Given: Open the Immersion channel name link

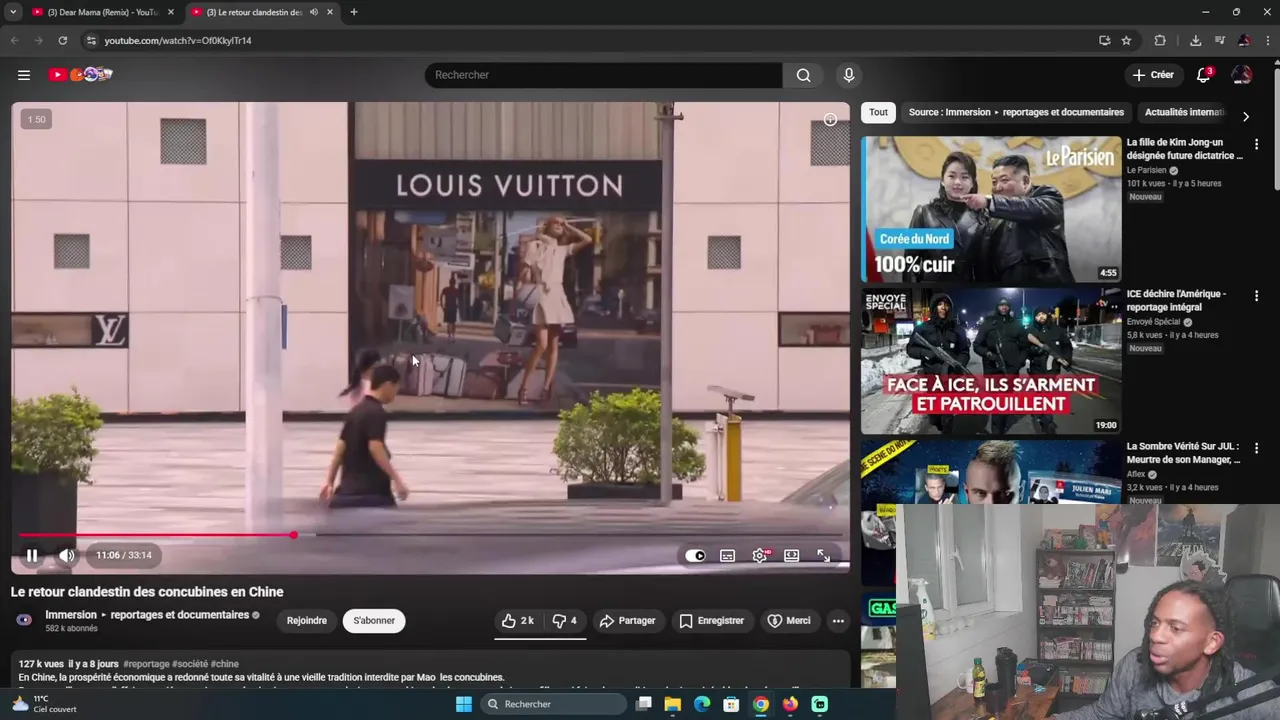Looking at the screenshot, I should click(x=147, y=615).
